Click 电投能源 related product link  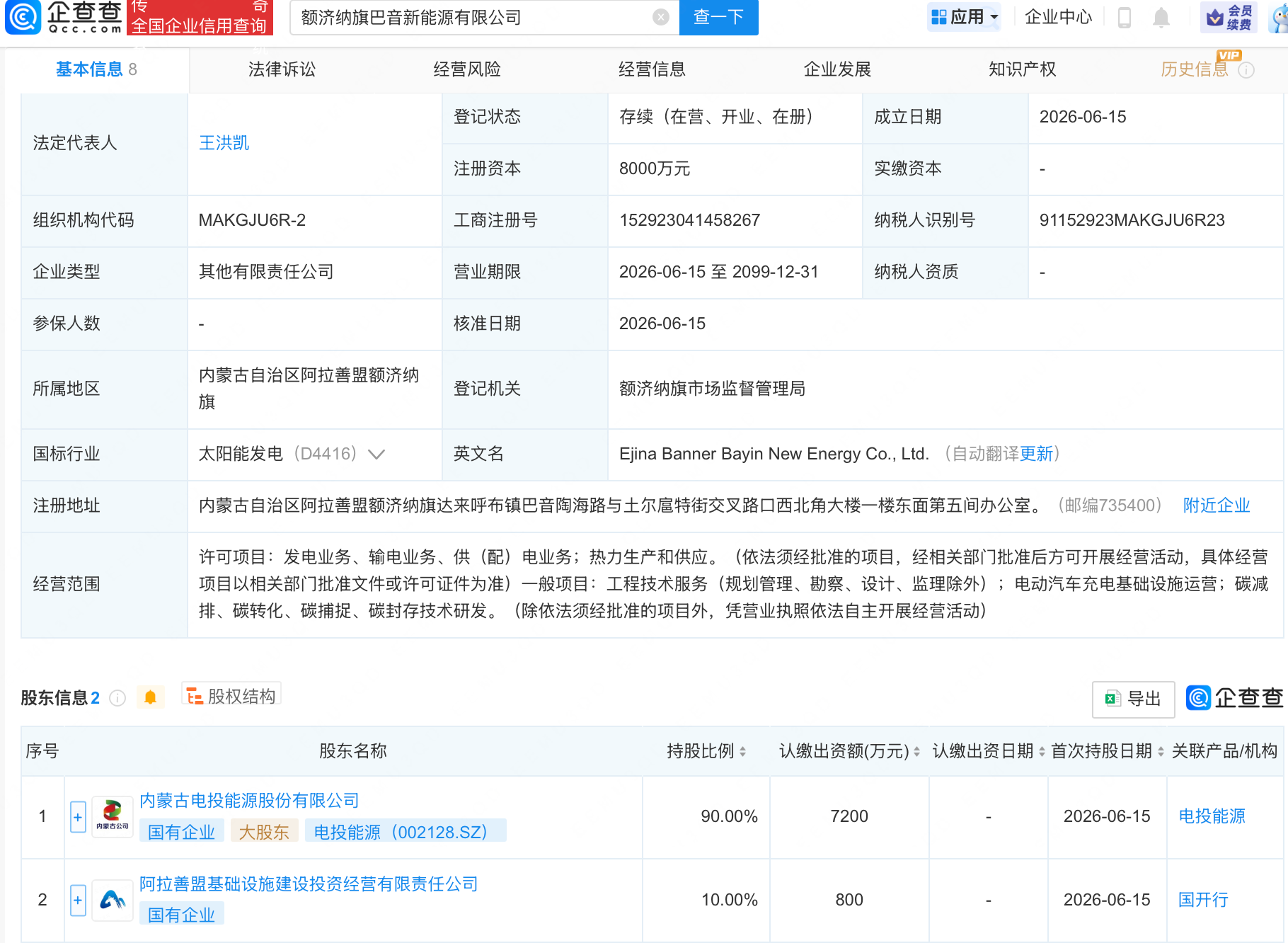pos(1212,816)
